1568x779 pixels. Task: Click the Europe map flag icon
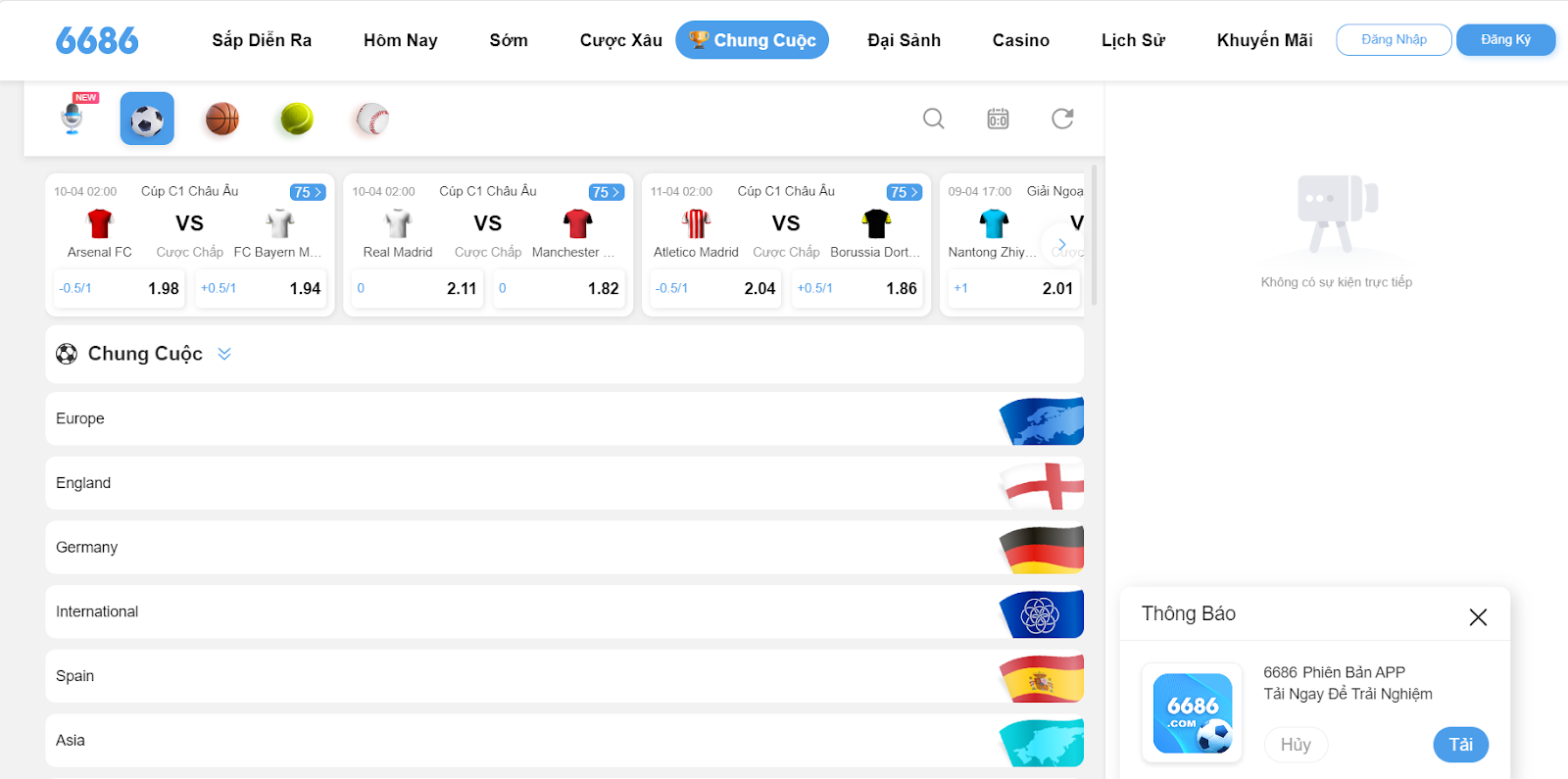point(1042,420)
